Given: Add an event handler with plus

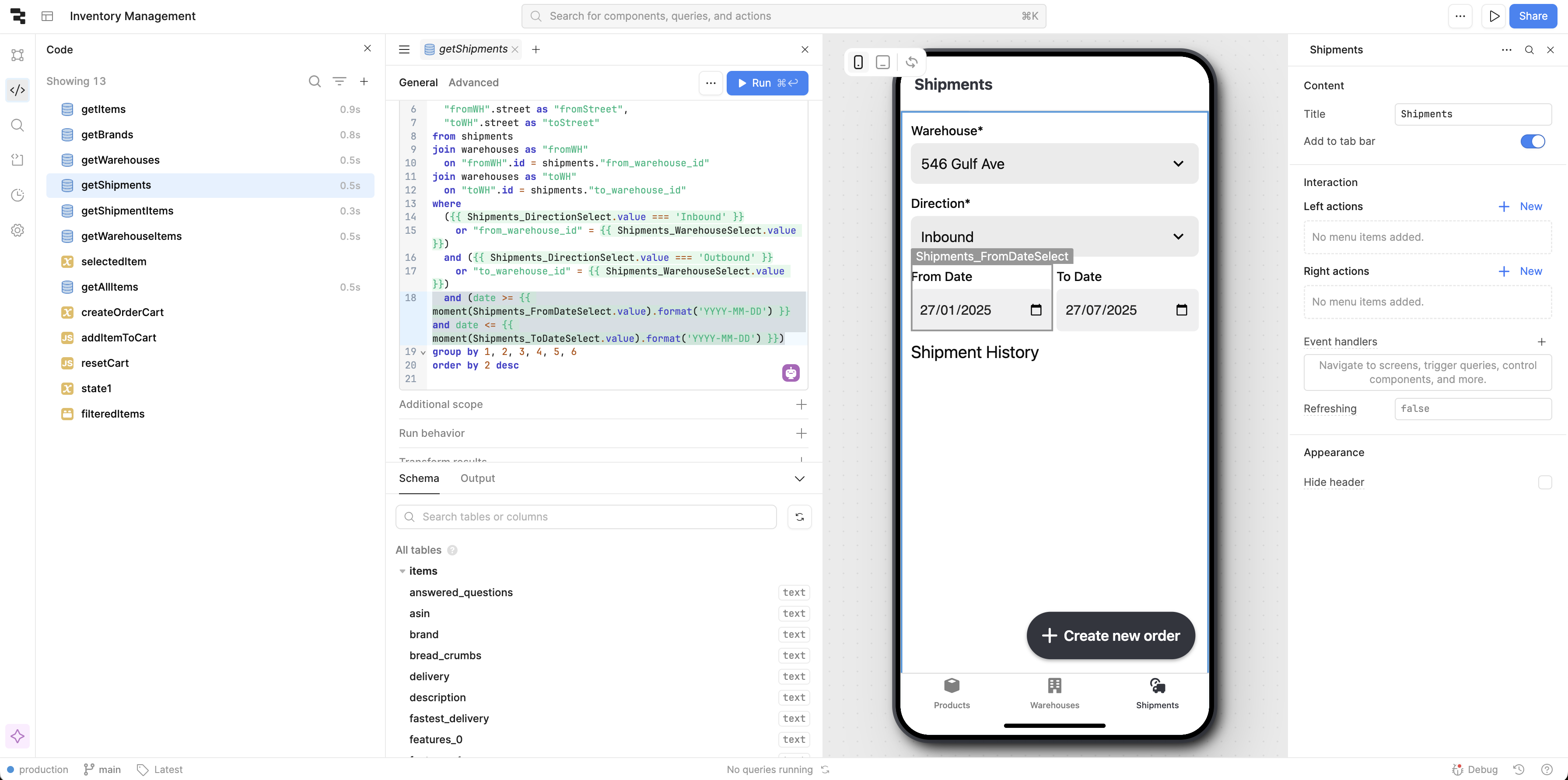Looking at the screenshot, I should [1542, 342].
